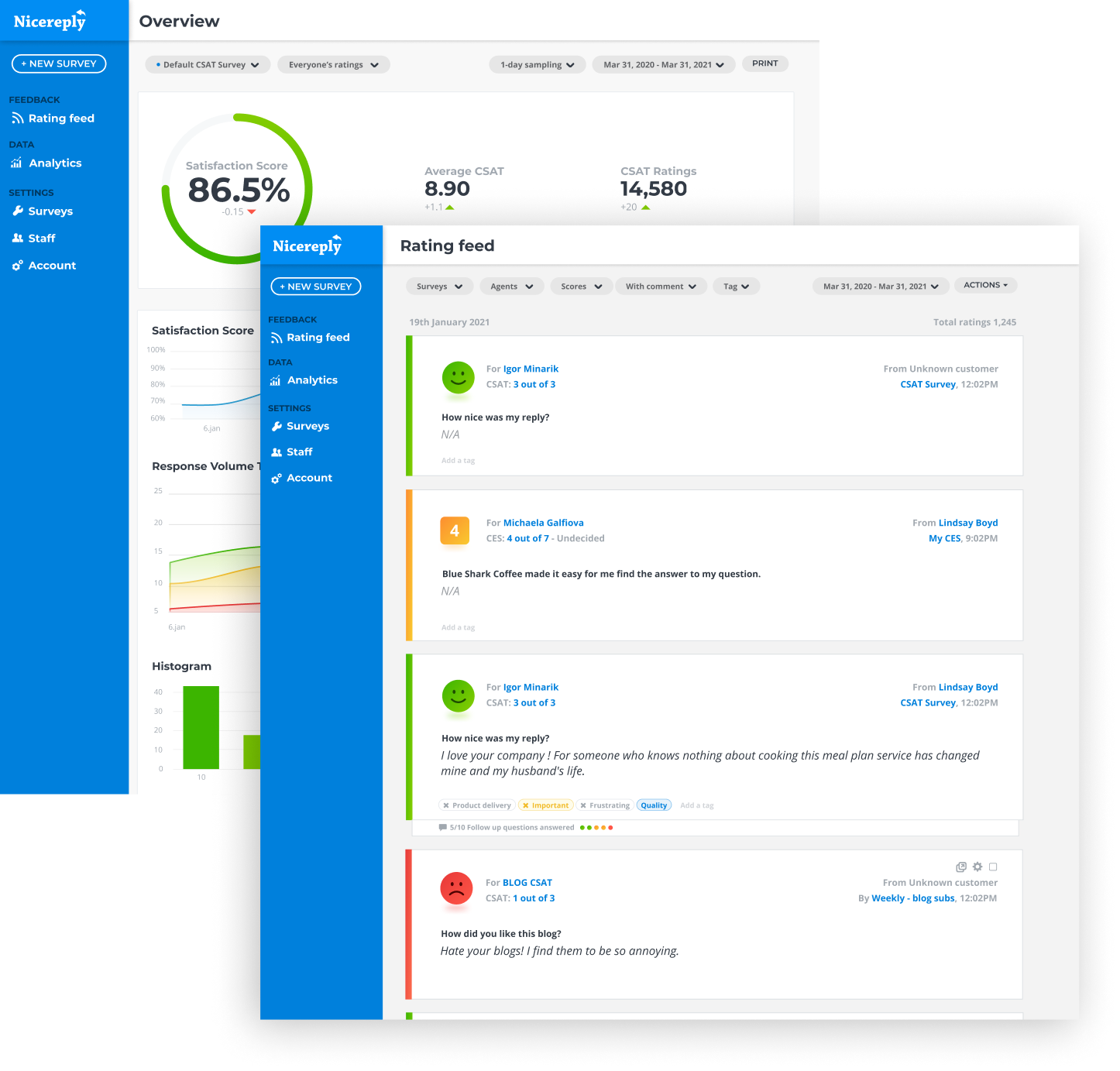Open the Agents filter dropdown

click(x=511, y=286)
